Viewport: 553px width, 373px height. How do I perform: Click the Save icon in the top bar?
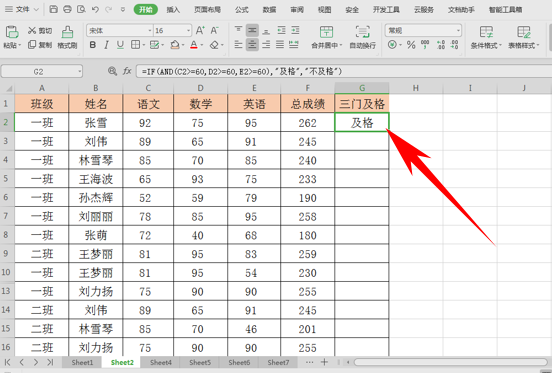(x=53, y=9)
